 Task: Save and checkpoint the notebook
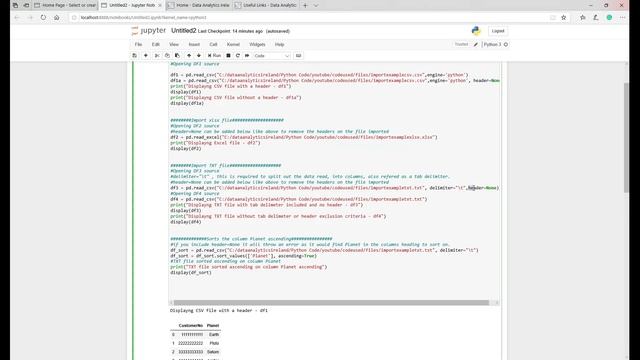coord(134,56)
